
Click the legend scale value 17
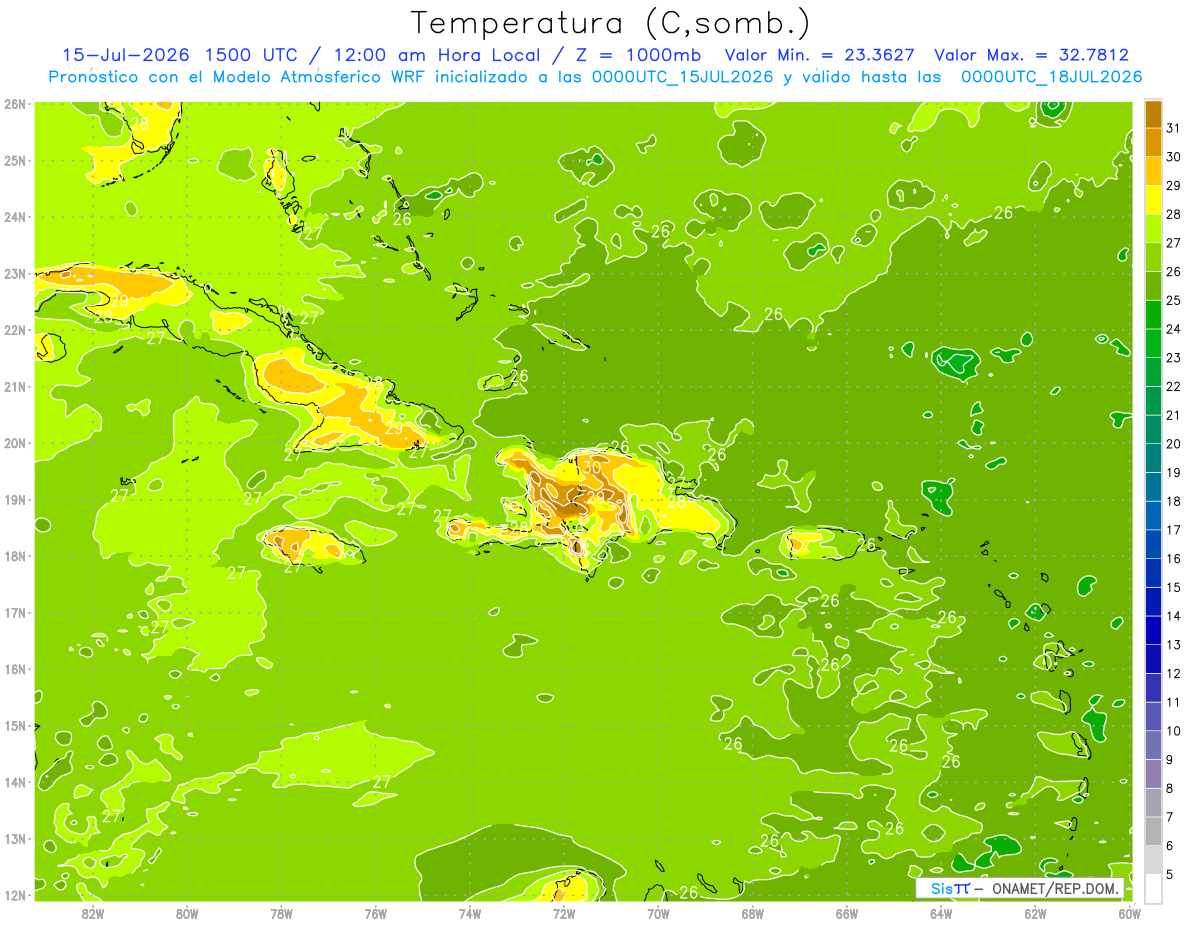tap(1173, 529)
